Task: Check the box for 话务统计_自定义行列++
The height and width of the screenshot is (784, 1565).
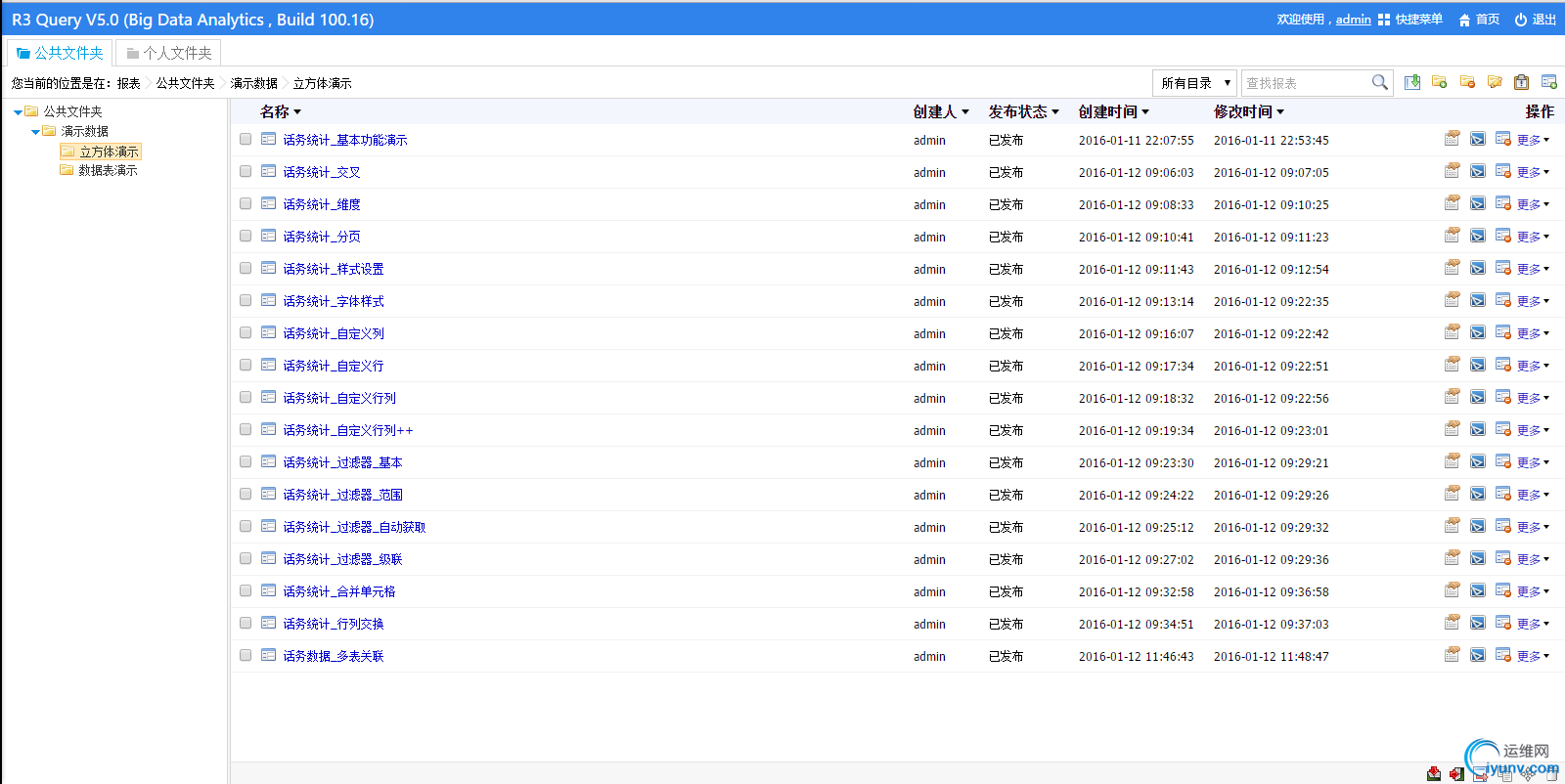Action: coord(246,429)
